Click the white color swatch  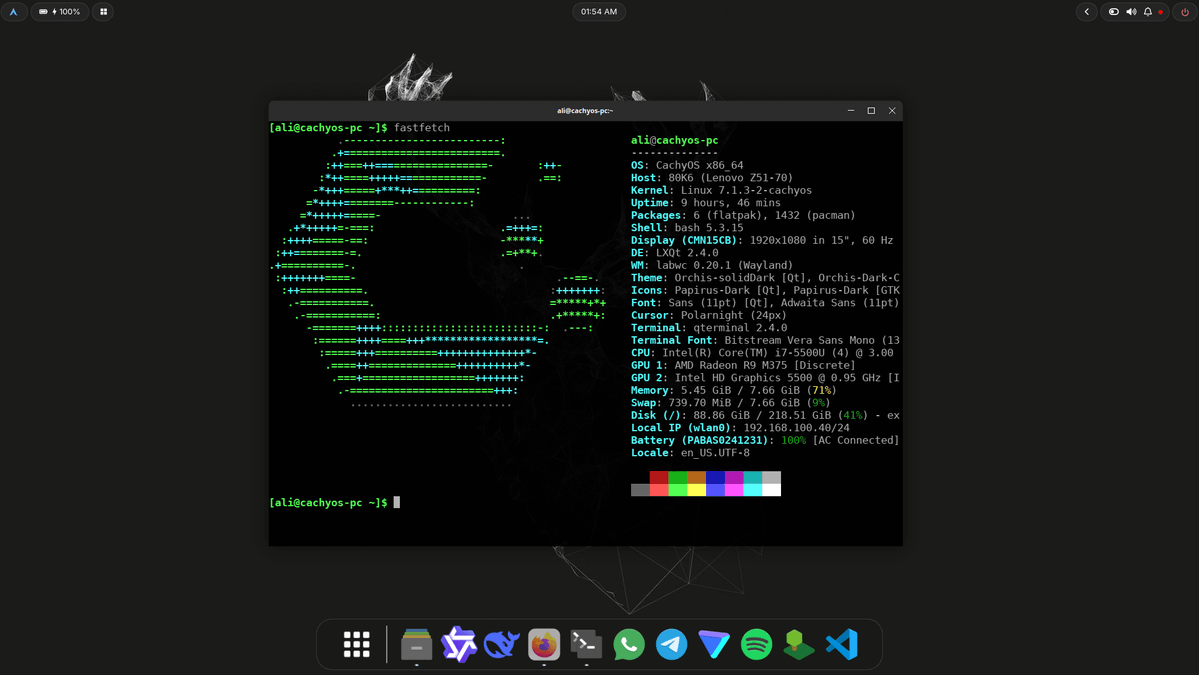point(772,490)
